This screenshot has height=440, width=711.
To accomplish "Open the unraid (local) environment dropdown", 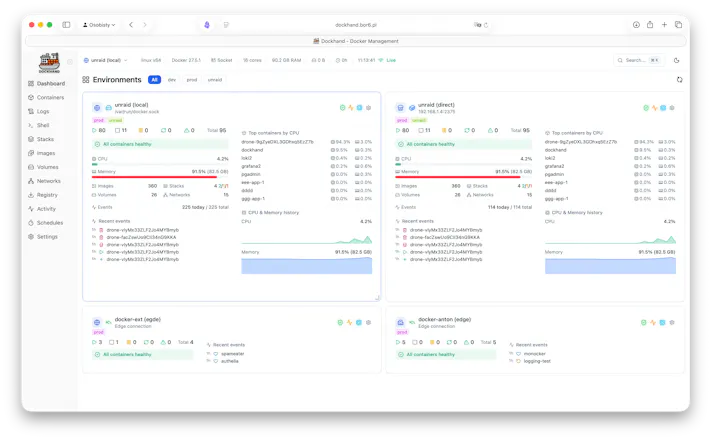I will [x=106, y=60].
